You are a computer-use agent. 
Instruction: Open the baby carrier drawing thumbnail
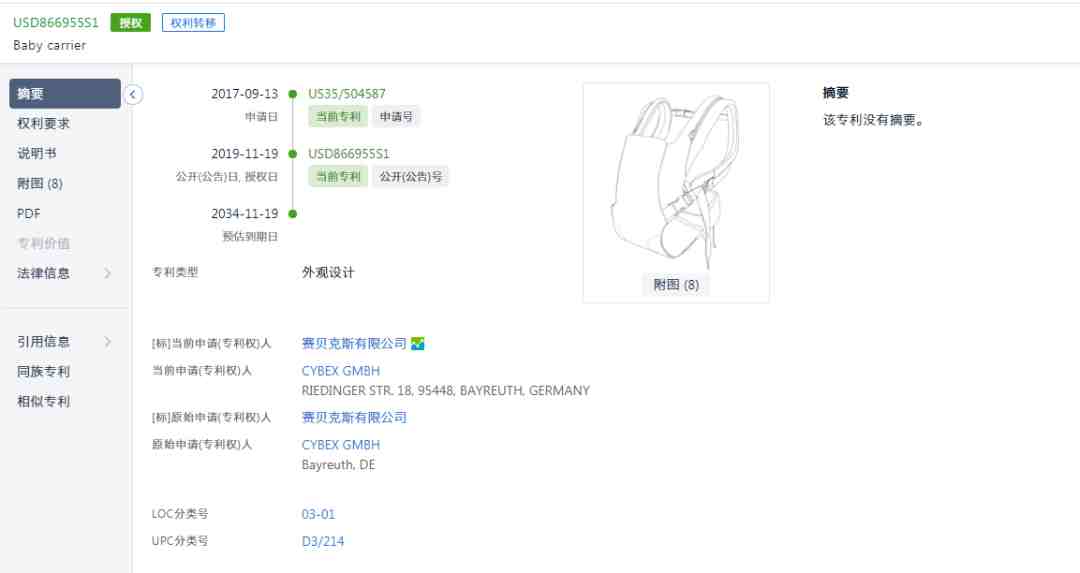click(676, 180)
